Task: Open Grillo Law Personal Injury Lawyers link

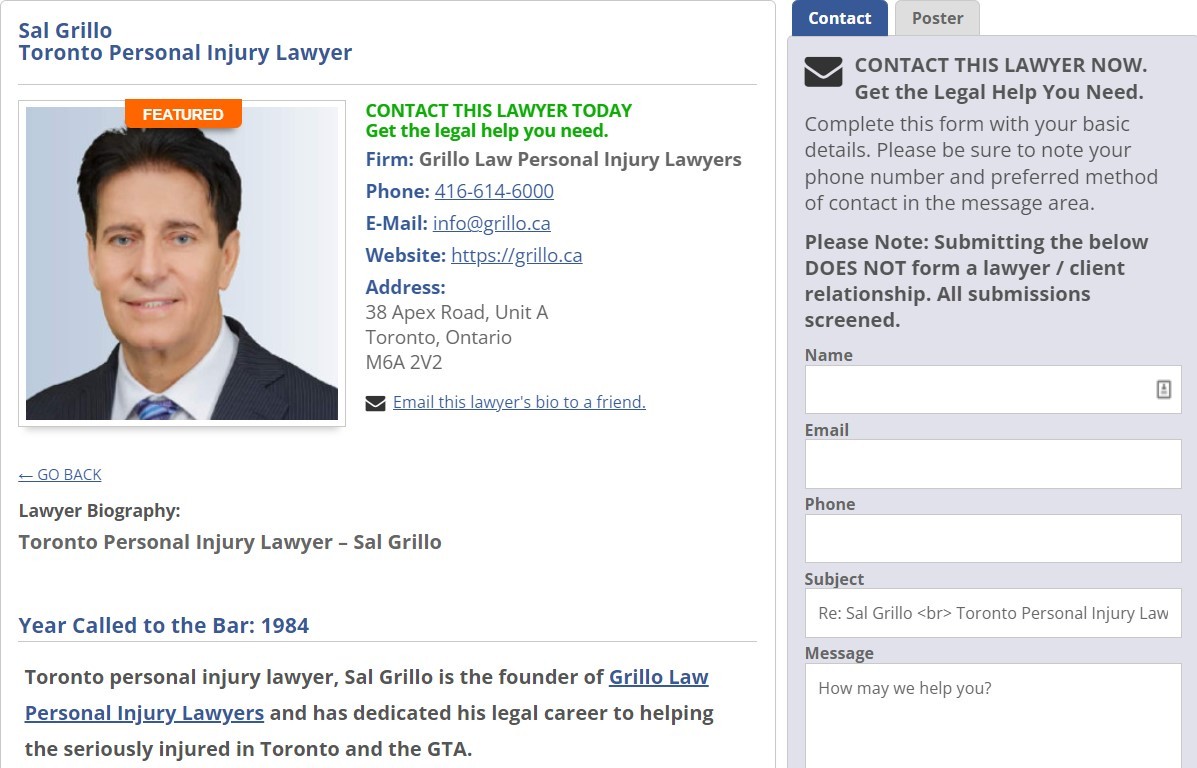Action: [366, 695]
